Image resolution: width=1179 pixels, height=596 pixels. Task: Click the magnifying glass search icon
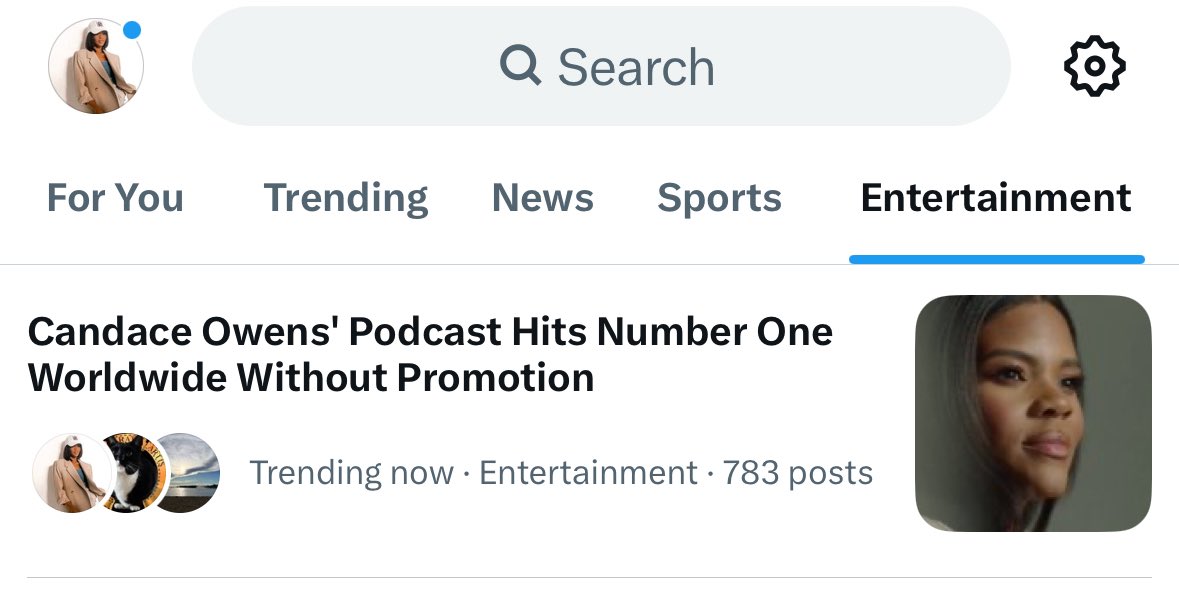point(520,66)
